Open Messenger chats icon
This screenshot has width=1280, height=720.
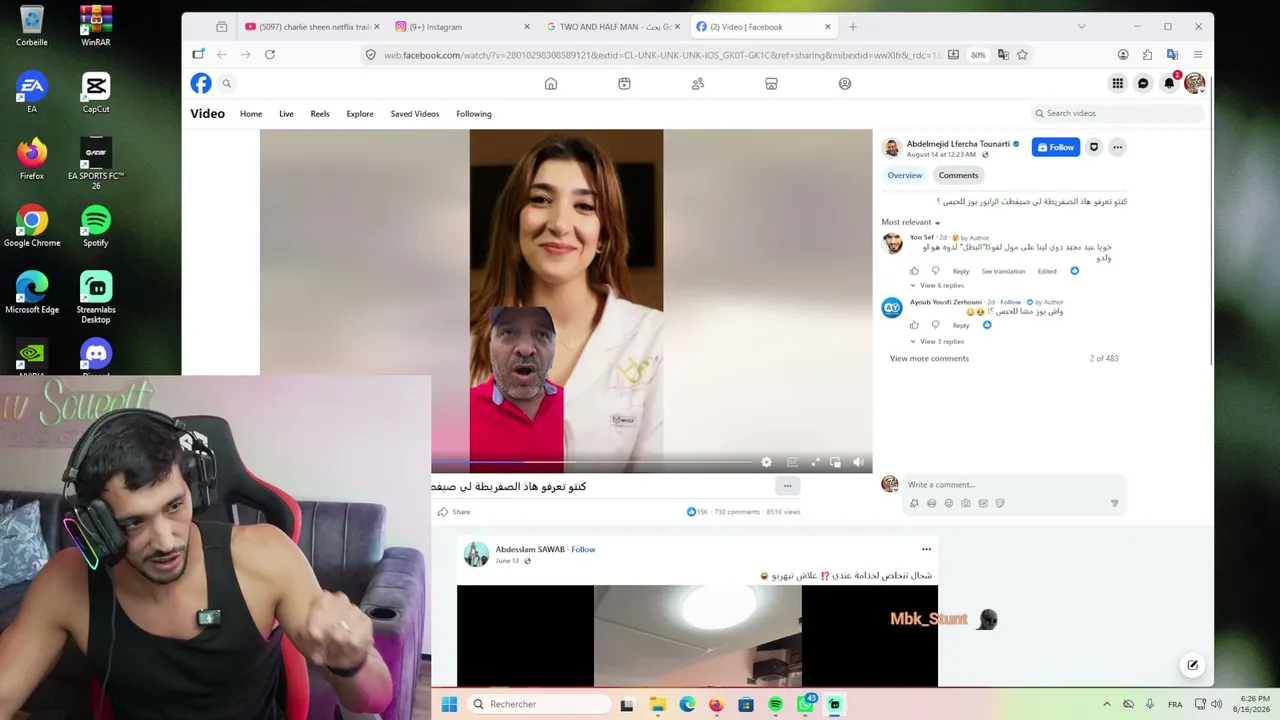point(1143,84)
